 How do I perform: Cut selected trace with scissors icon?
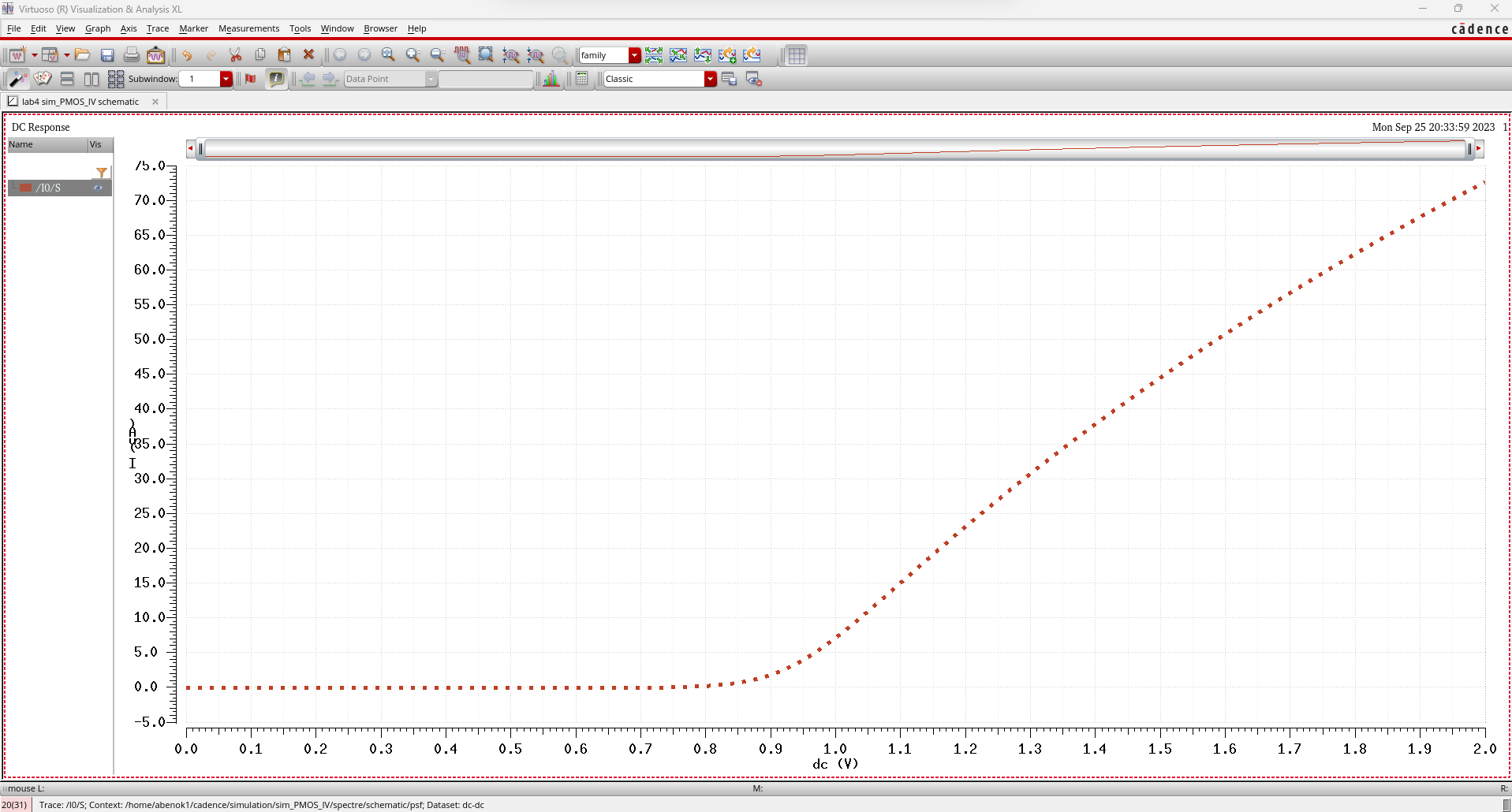(x=235, y=55)
